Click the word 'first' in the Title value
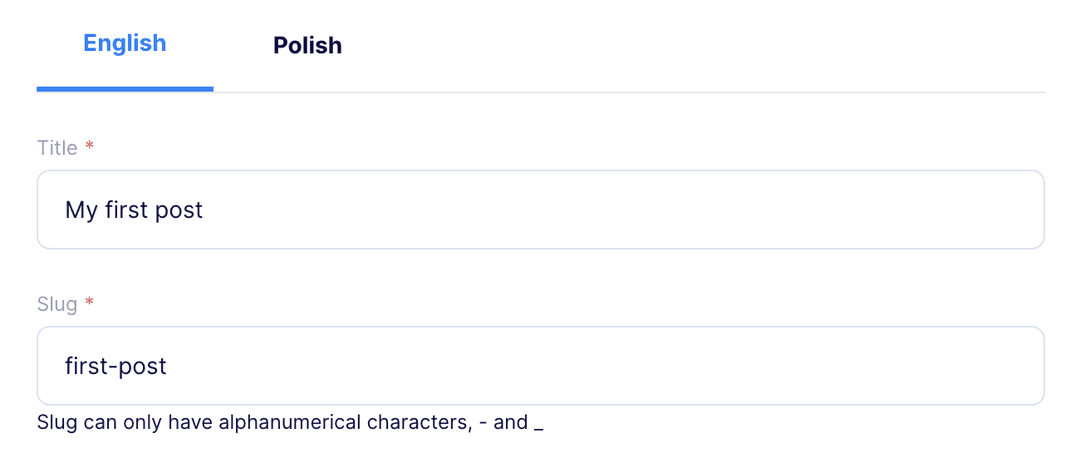1080x469 pixels. pos(127,209)
